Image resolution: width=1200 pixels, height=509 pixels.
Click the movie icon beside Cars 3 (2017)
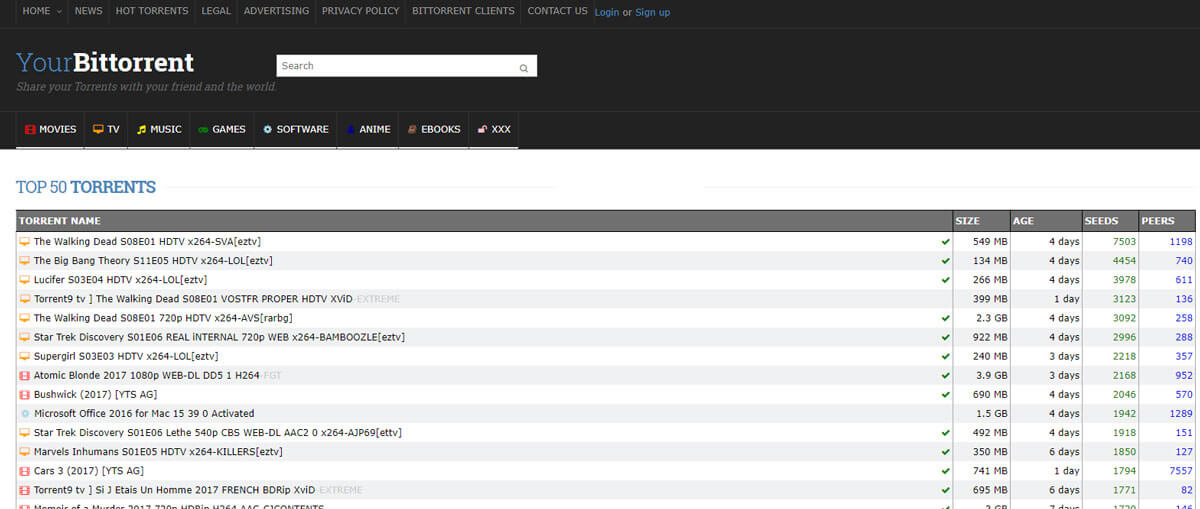point(25,471)
